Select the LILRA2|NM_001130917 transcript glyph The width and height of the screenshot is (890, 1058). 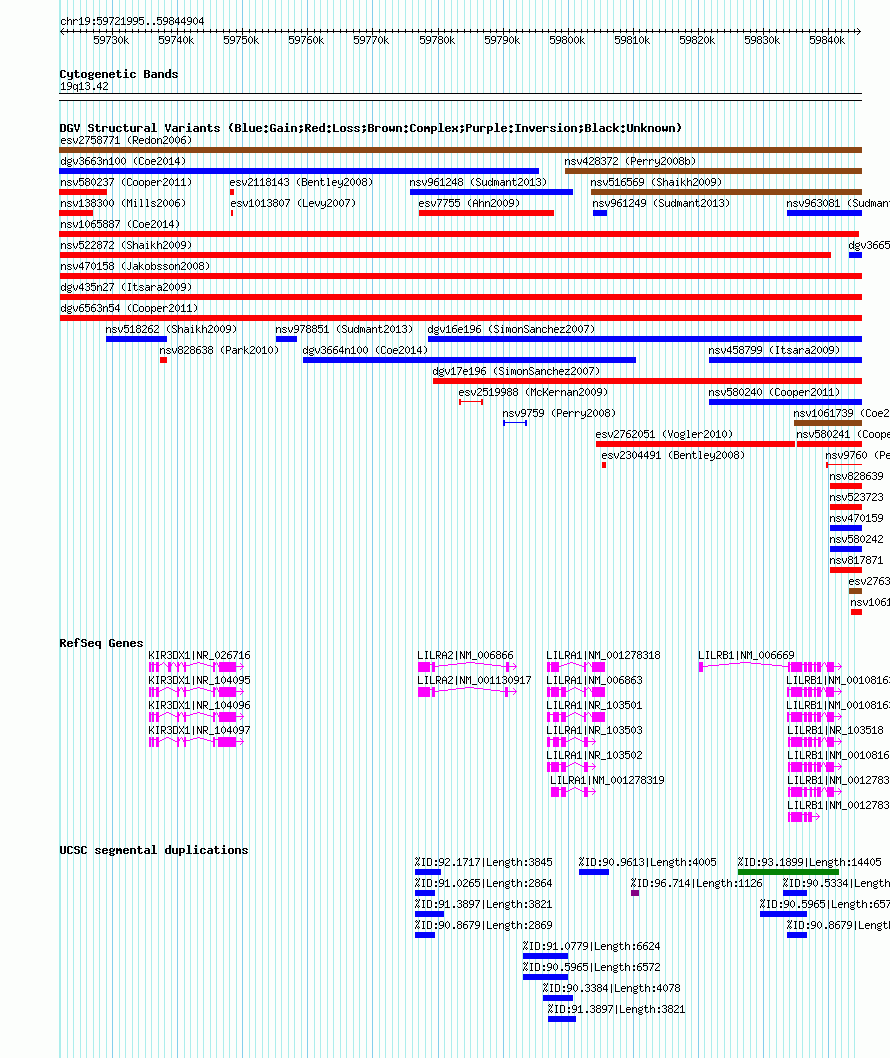point(468,692)
